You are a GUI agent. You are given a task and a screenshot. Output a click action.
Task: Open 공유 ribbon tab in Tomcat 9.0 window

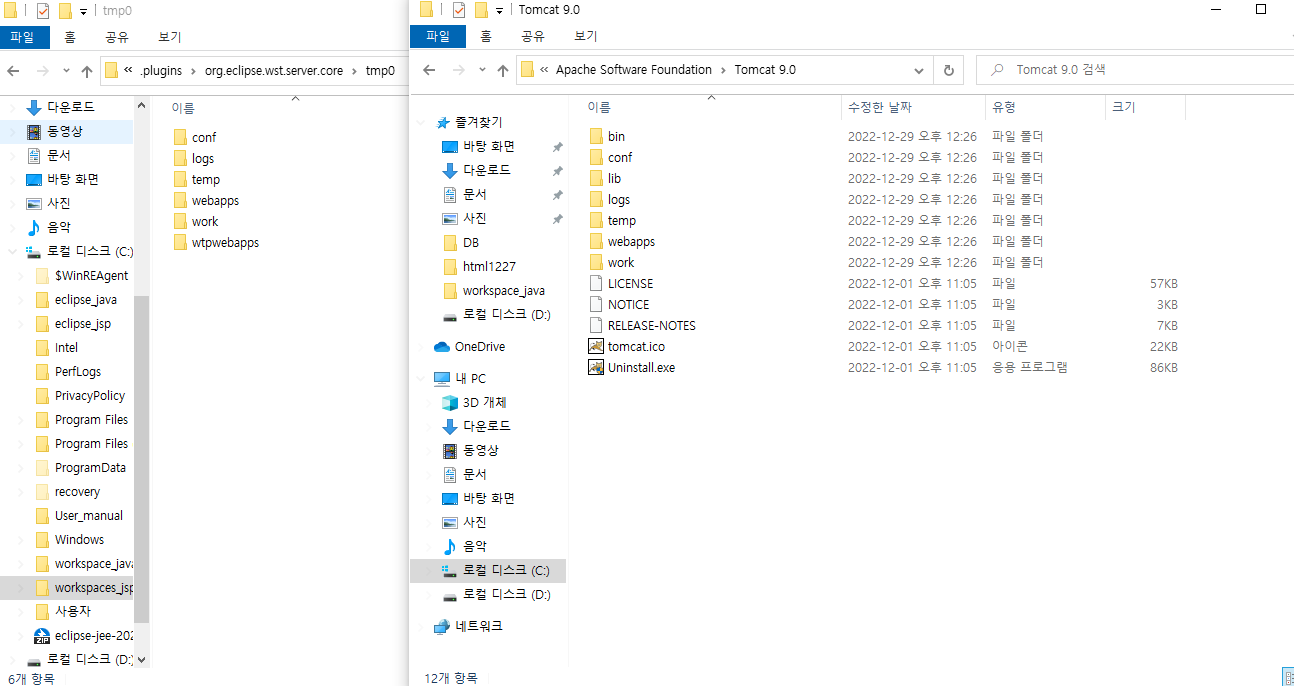(533, 36)
